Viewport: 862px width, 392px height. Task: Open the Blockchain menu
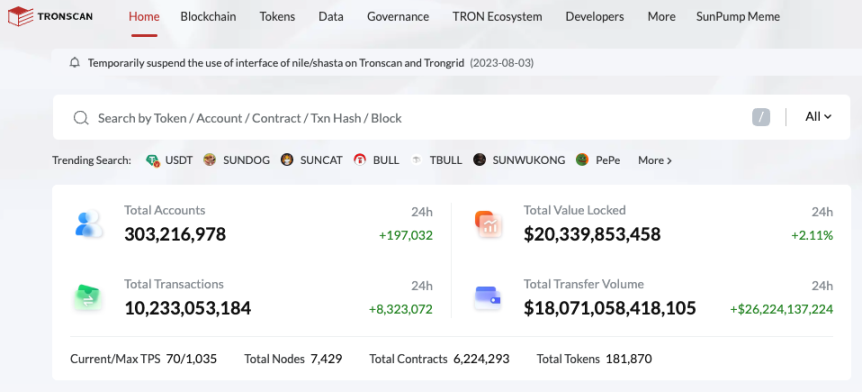[x=208, y=16]
